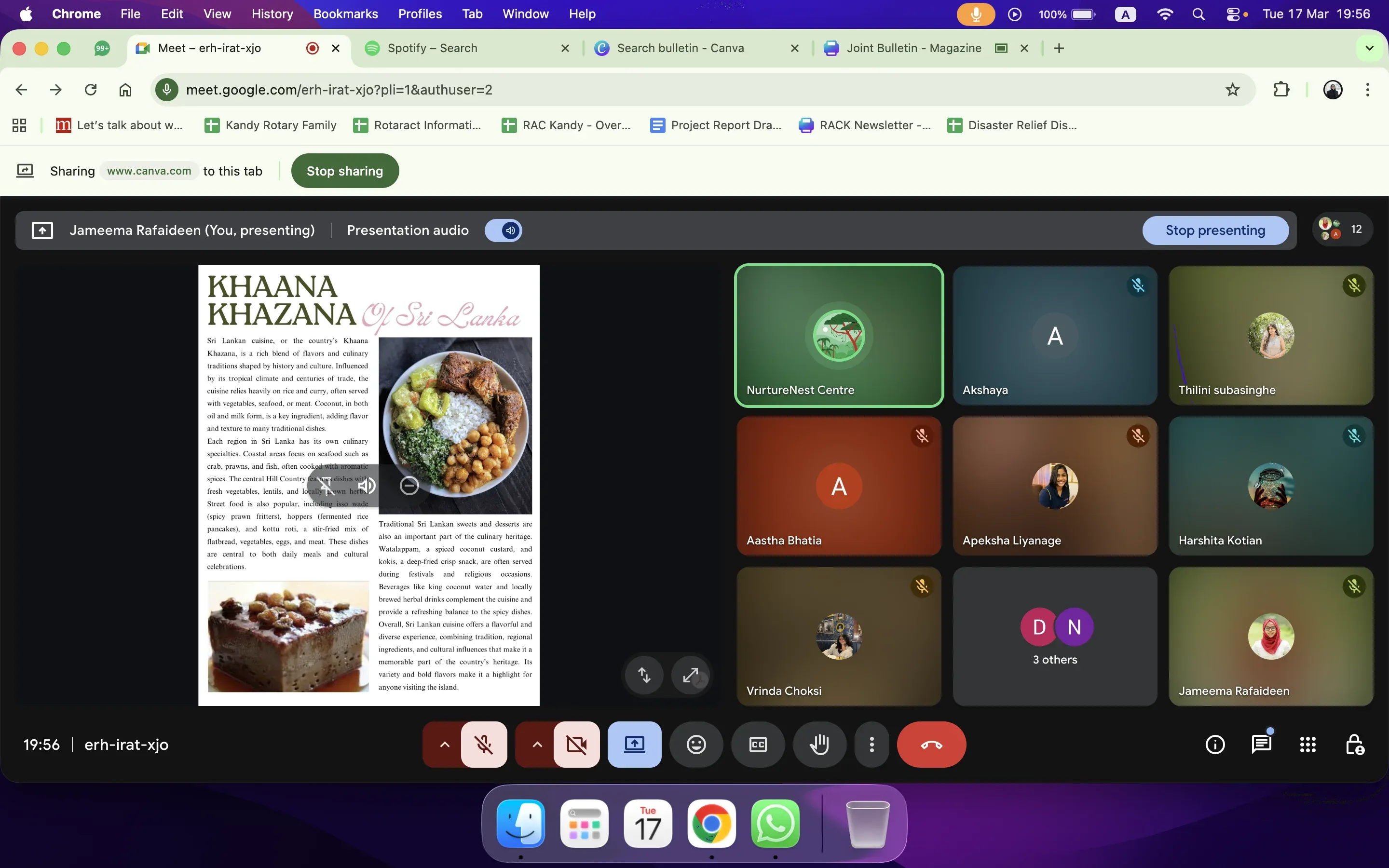Turn on closed captions
The image size is (1389, 868).
click(758, 745)
